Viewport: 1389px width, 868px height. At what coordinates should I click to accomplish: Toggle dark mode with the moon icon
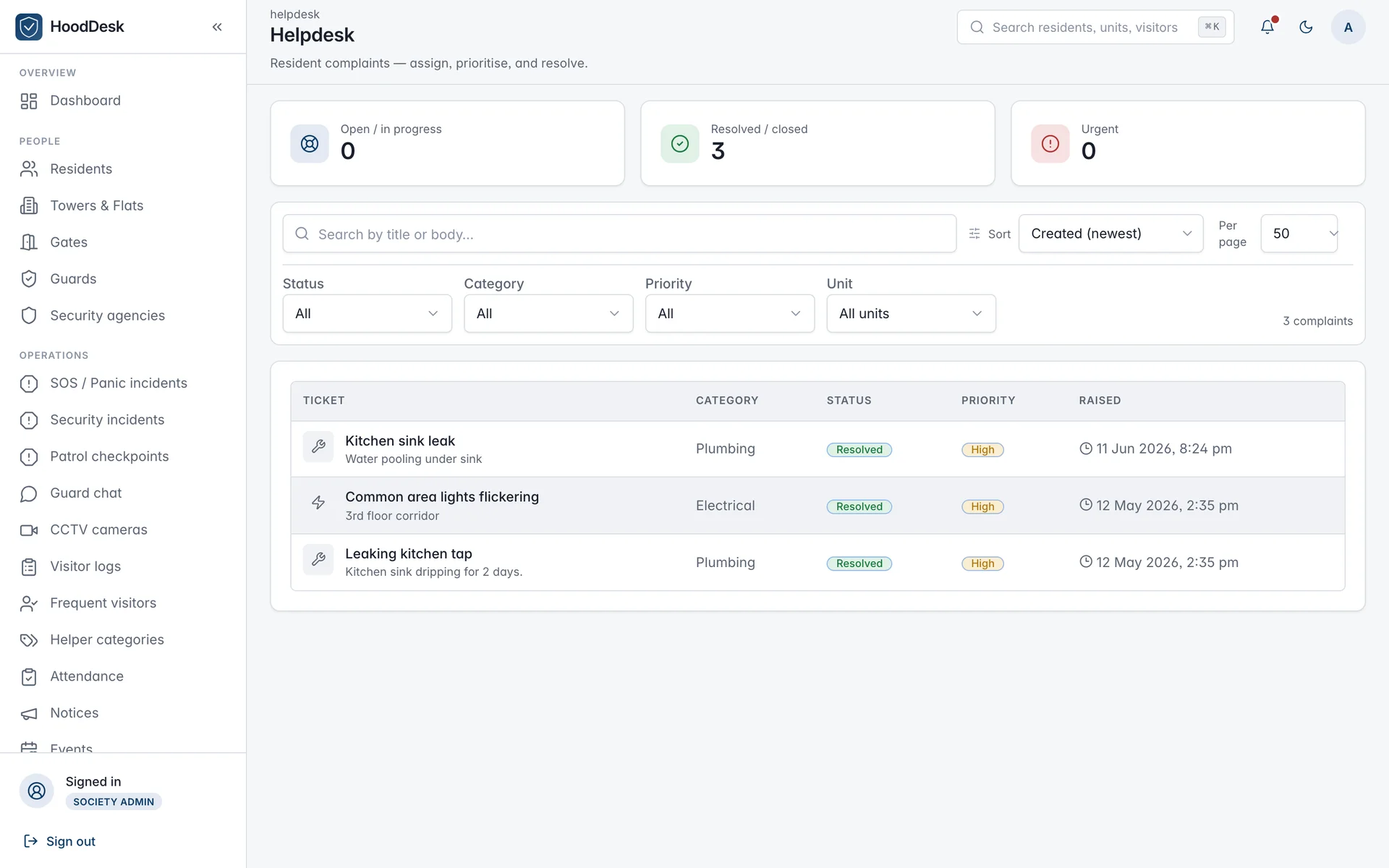coord(1306,27)
